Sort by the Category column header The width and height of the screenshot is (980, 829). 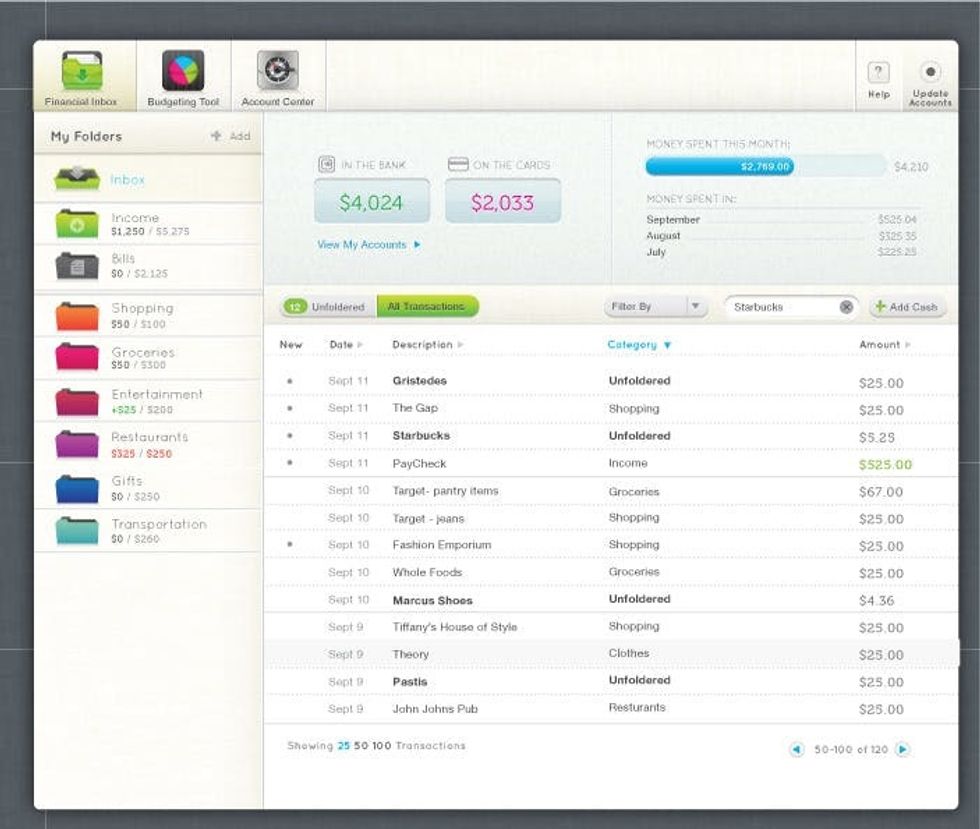click(x=639, y=345)
